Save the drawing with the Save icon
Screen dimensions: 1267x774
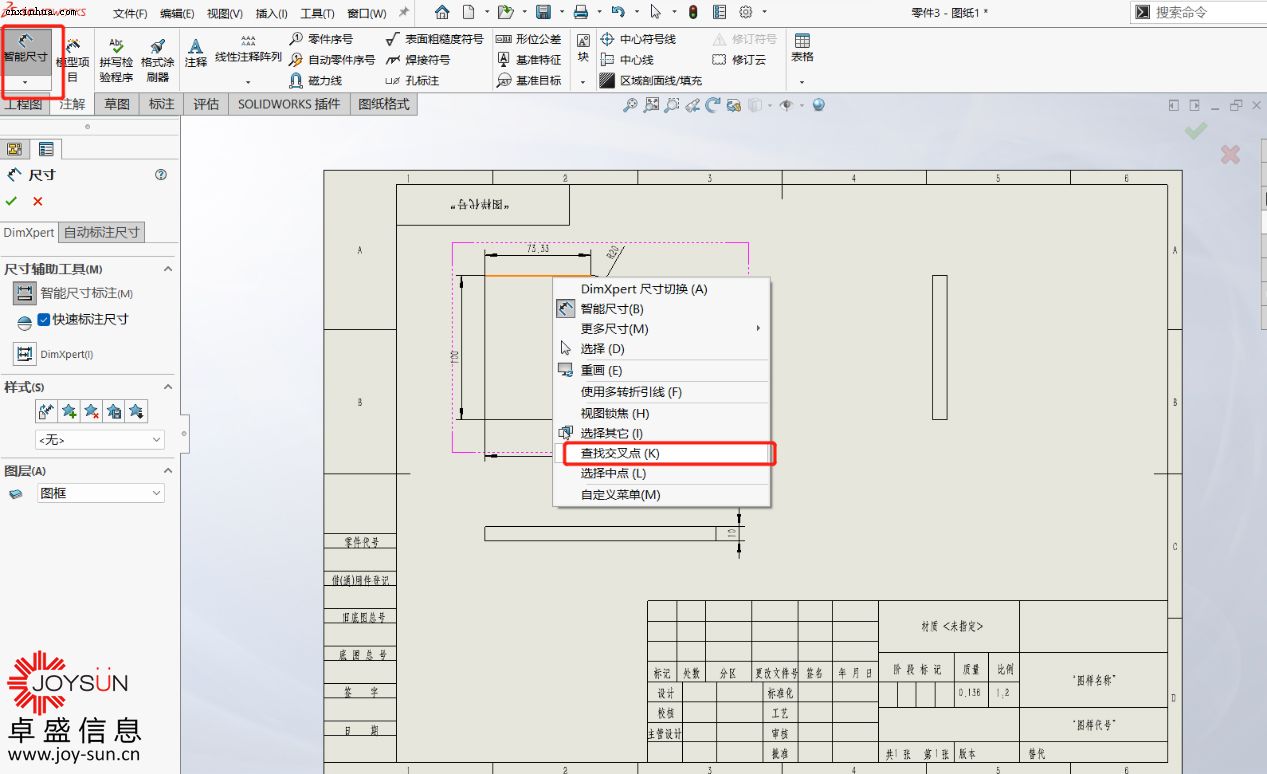coord(543,12)
